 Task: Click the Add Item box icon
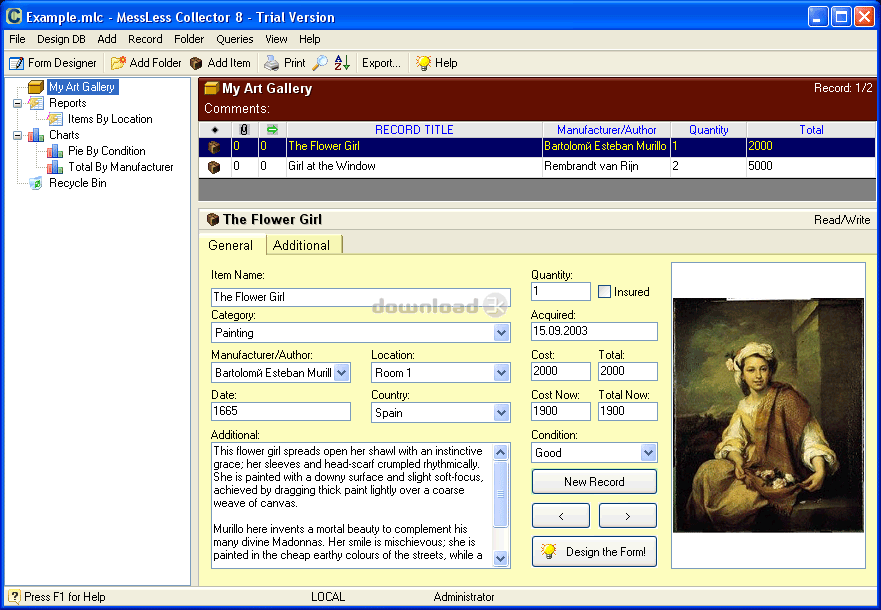point(196,63)
